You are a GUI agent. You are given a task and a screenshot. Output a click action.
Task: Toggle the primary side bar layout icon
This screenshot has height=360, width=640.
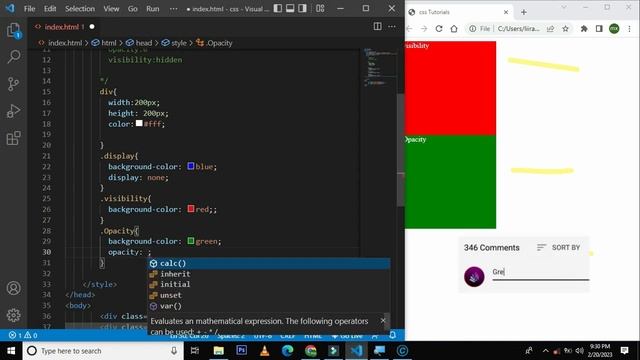coord(278,8)
